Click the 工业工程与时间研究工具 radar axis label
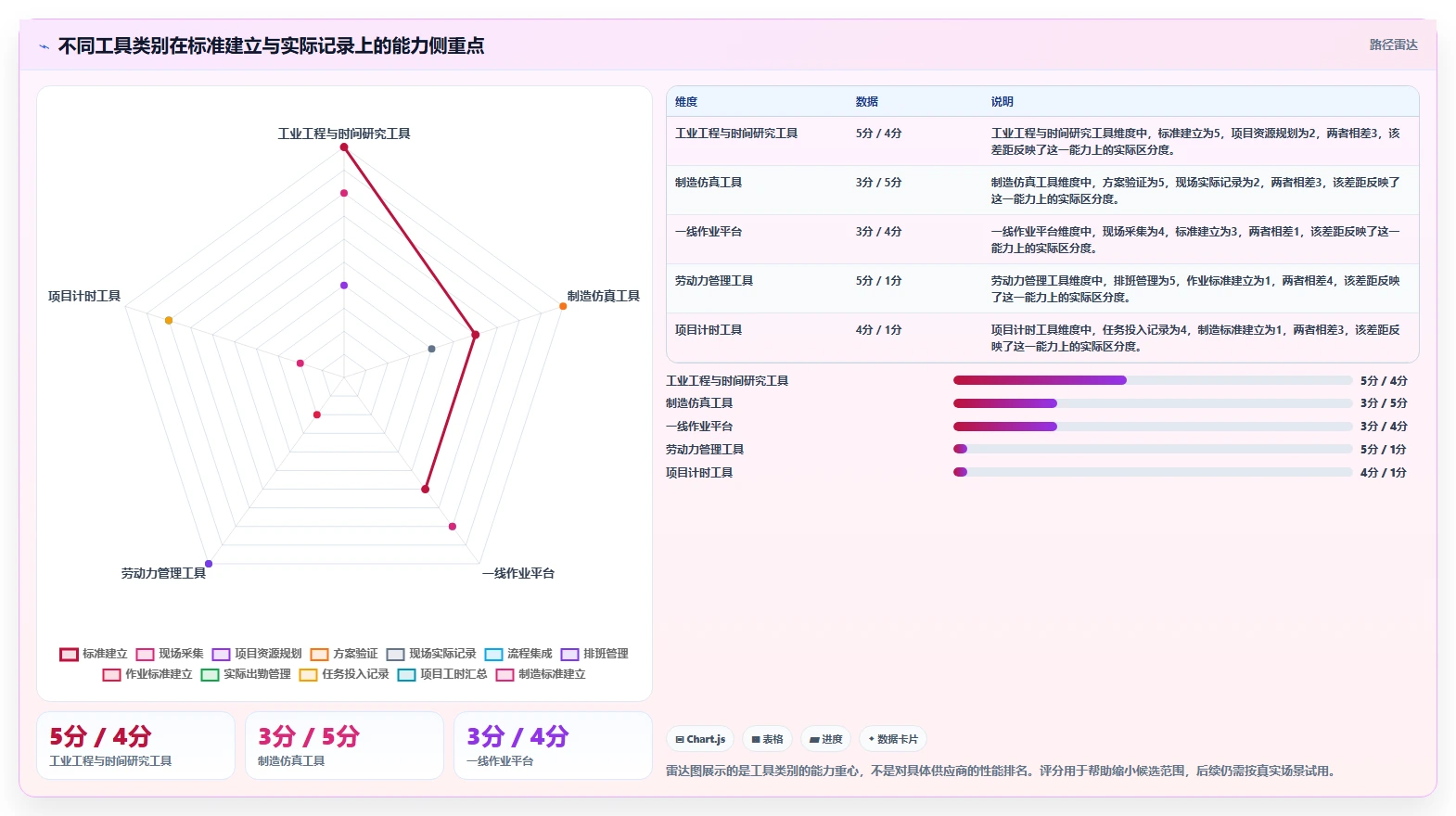 pos(344,134)
